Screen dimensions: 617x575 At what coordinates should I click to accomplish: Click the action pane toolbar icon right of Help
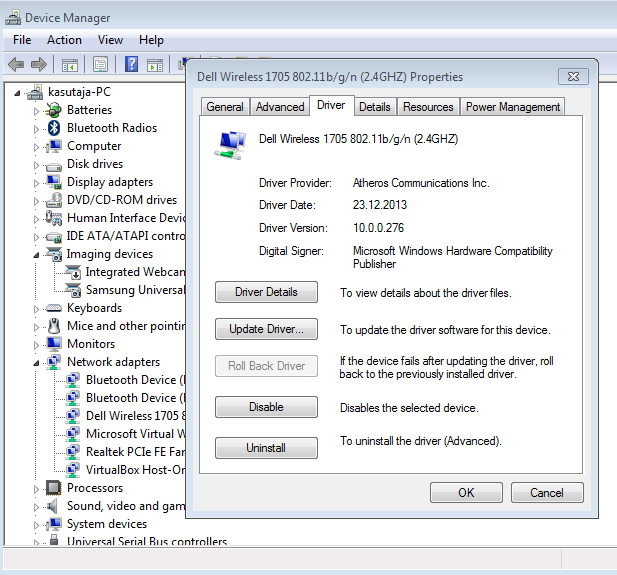[155, 65]
